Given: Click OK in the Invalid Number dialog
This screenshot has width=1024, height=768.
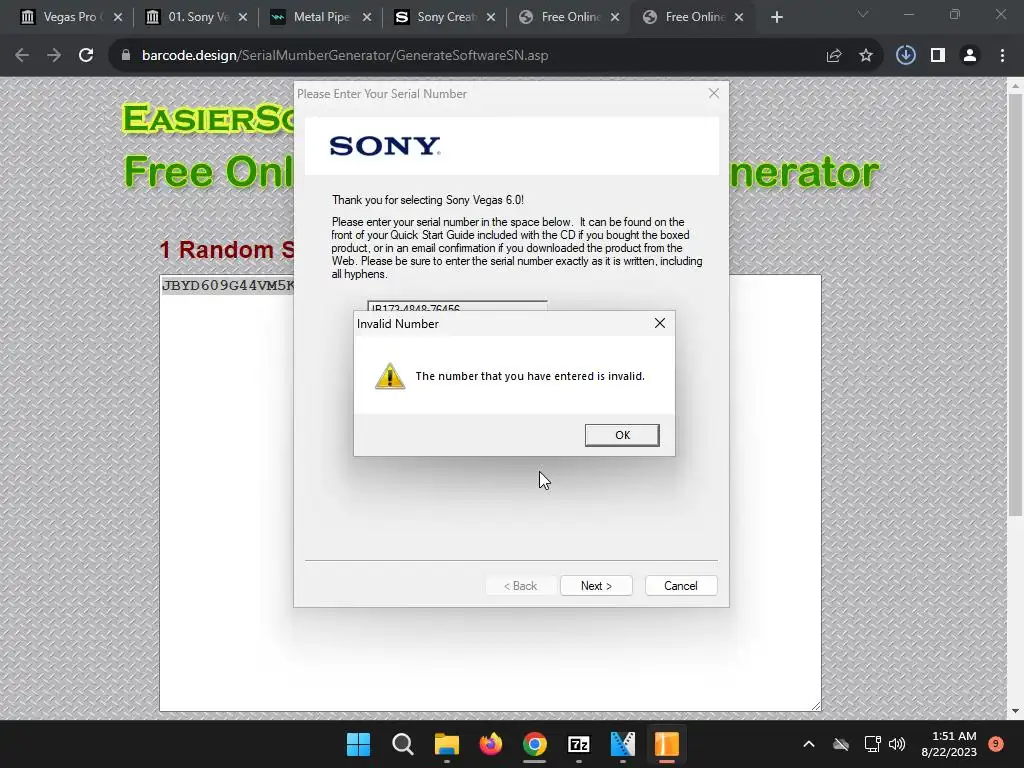Looking at the screenshot, I should coord(622,435).
